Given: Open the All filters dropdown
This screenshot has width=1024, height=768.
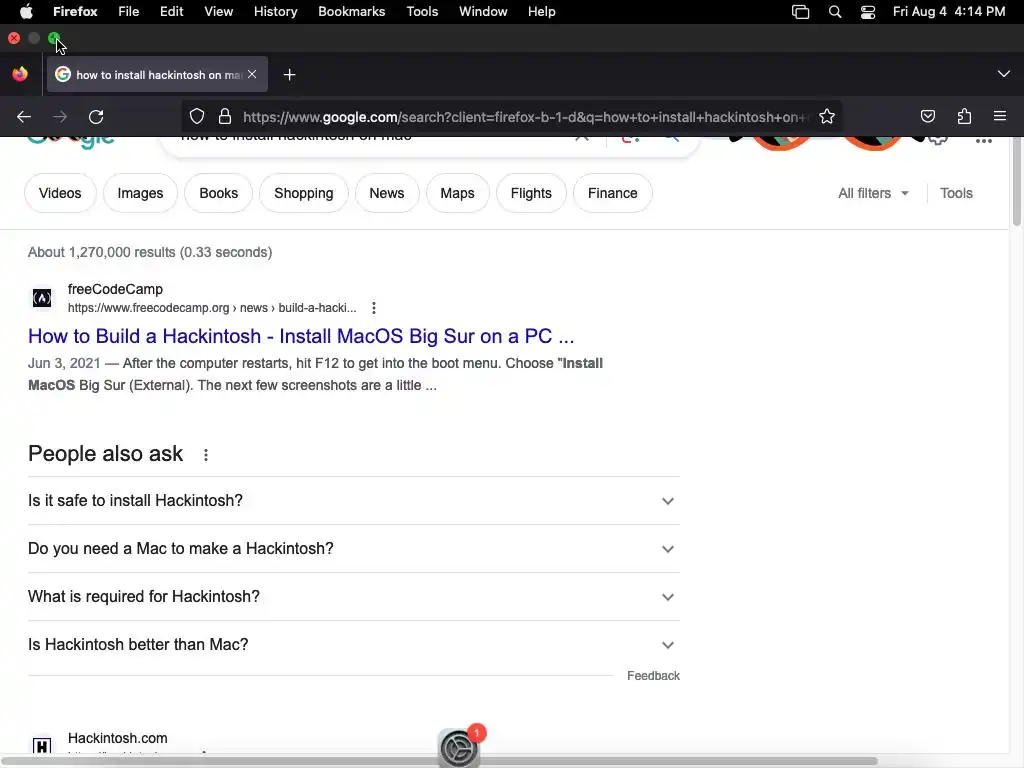Looking at the screenshot, I should click(x=873, y=193).
